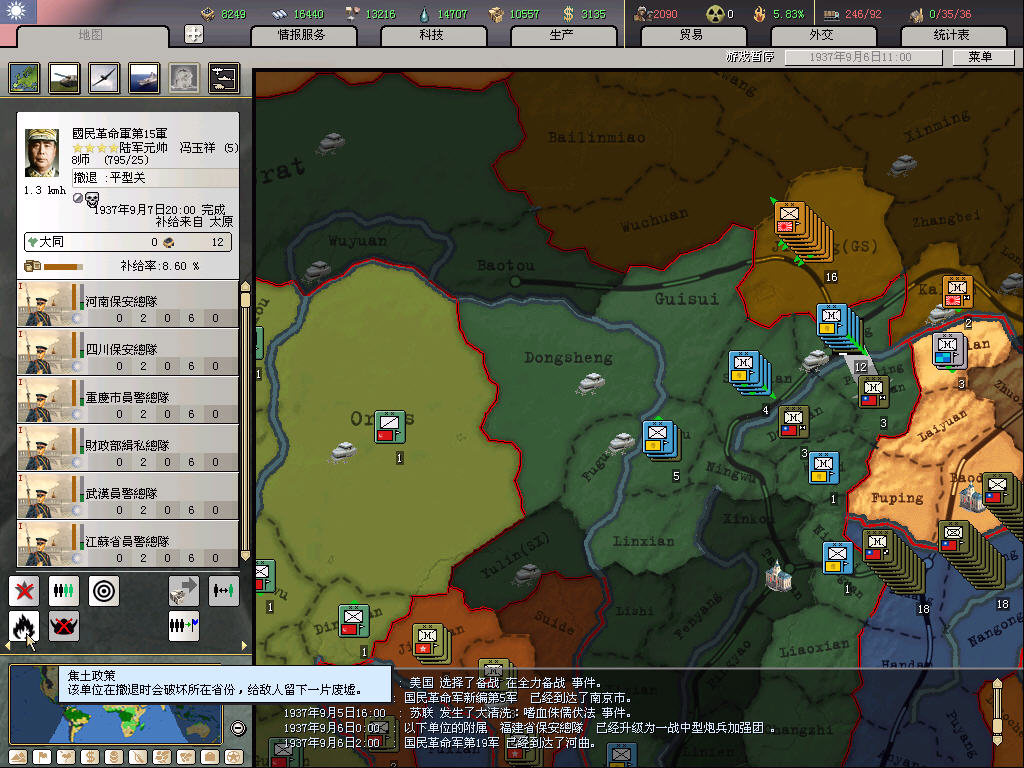Click the 菜单 menu button
1024x768 pixels.
click(x=979, y=57)
